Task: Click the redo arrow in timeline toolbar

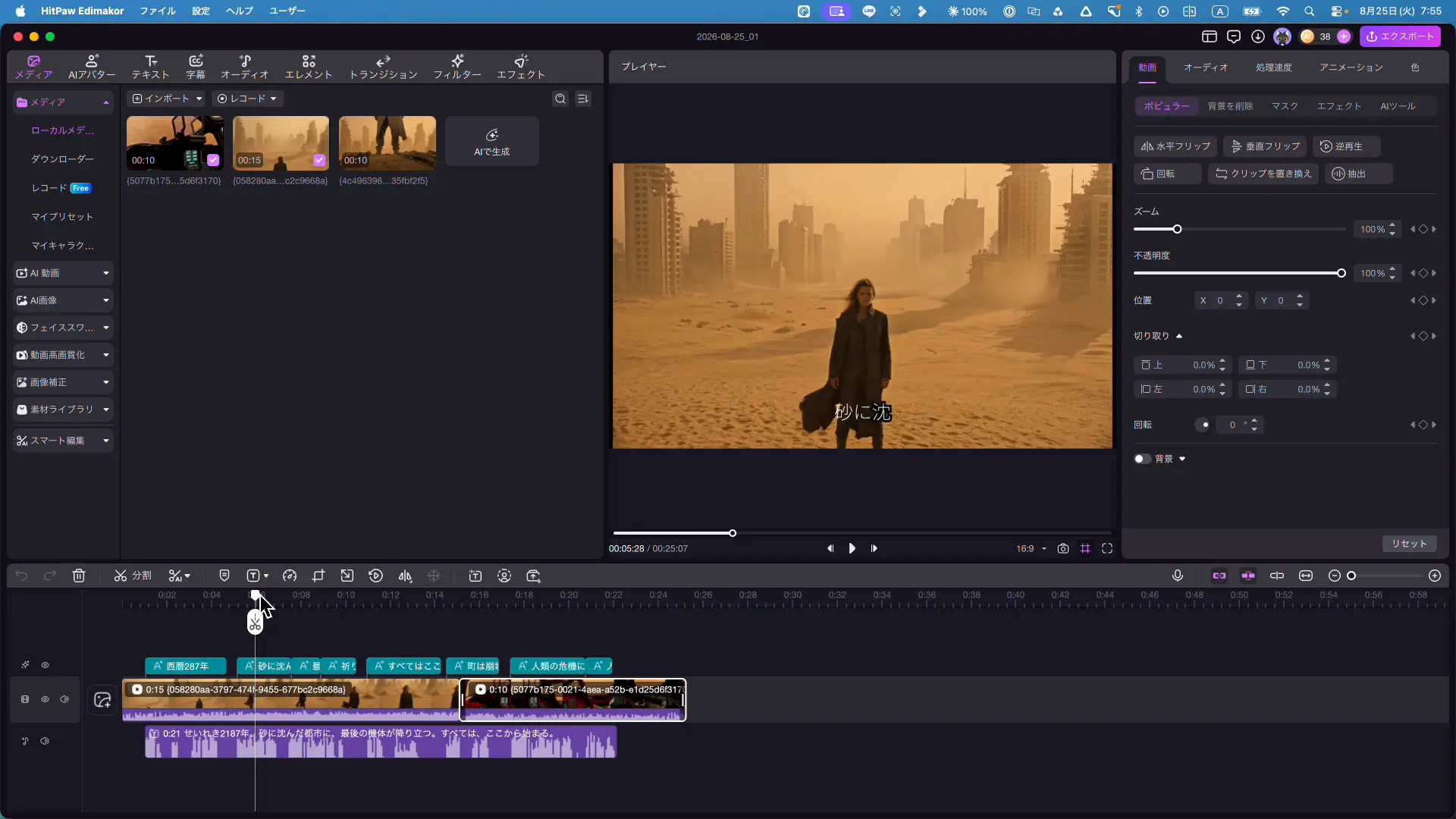Action: (50, 576)
